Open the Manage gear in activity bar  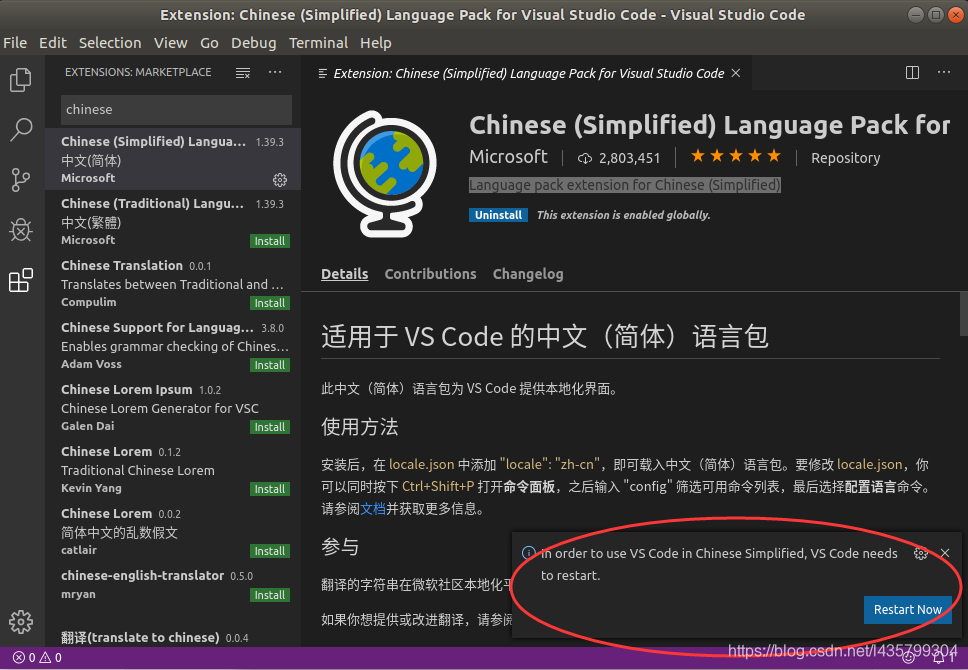pyautogui.click(x=21, y=622)
